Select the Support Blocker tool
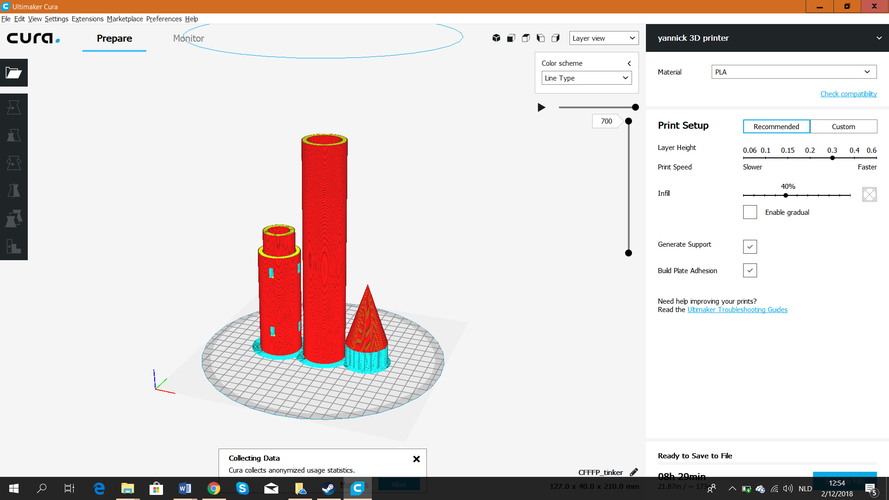 [14, 246]
